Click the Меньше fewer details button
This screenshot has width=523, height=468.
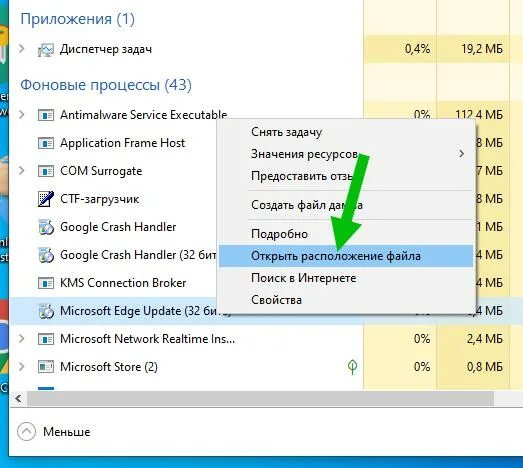point(54,432)
